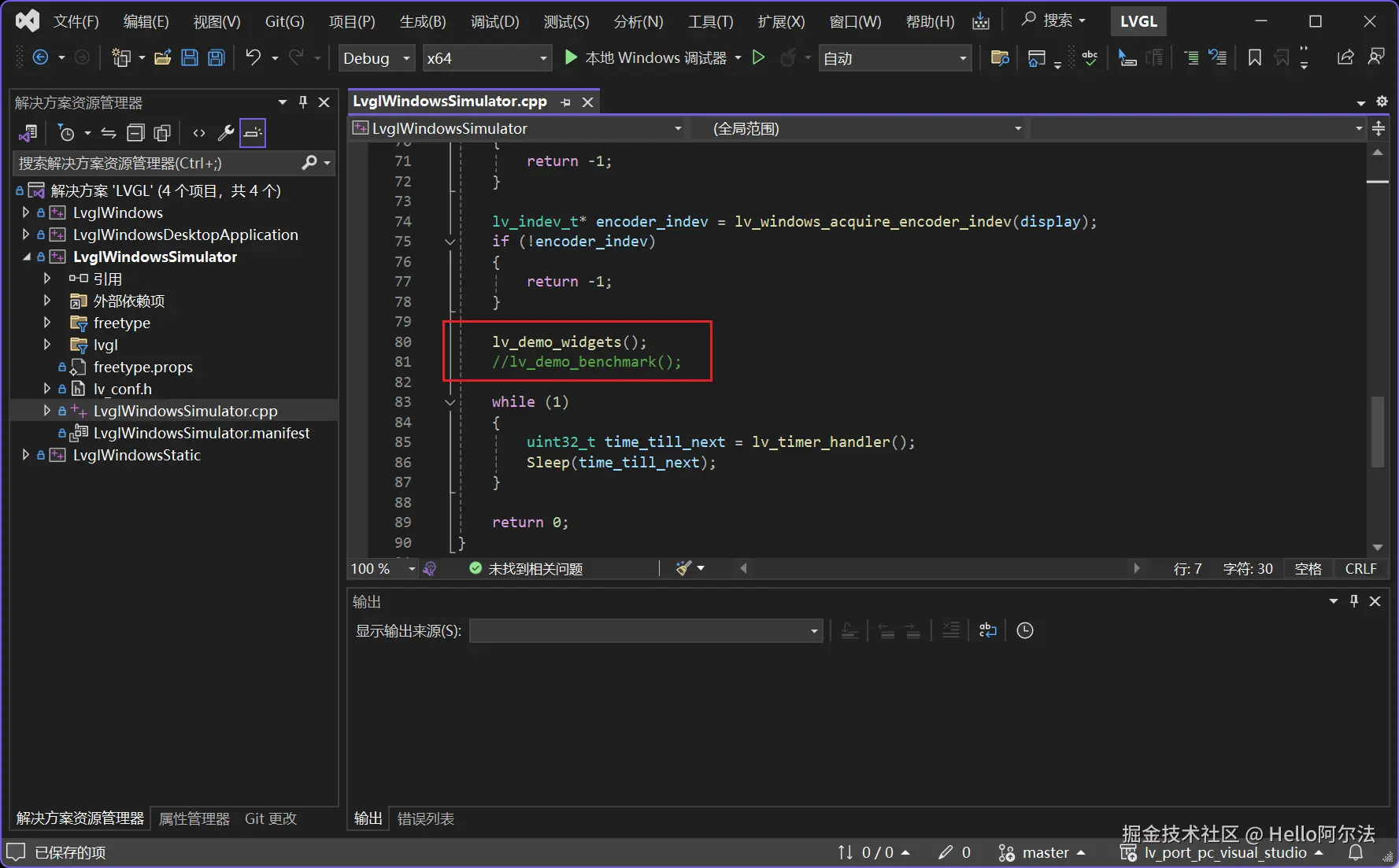Viewport: 1399px width, 868px height.
Task: Clear all output pane icon
Action: point(950,630)
